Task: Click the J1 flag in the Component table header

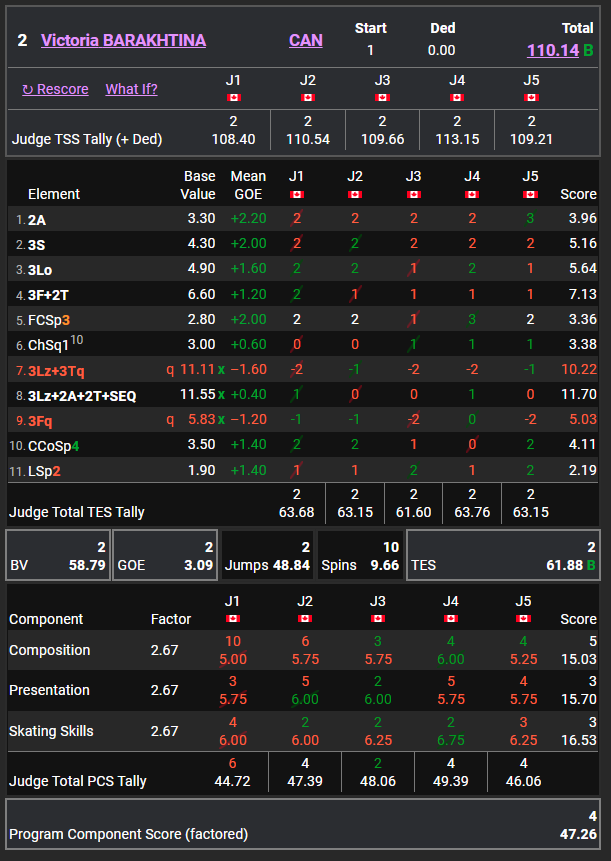Action: tap(233, 619)
